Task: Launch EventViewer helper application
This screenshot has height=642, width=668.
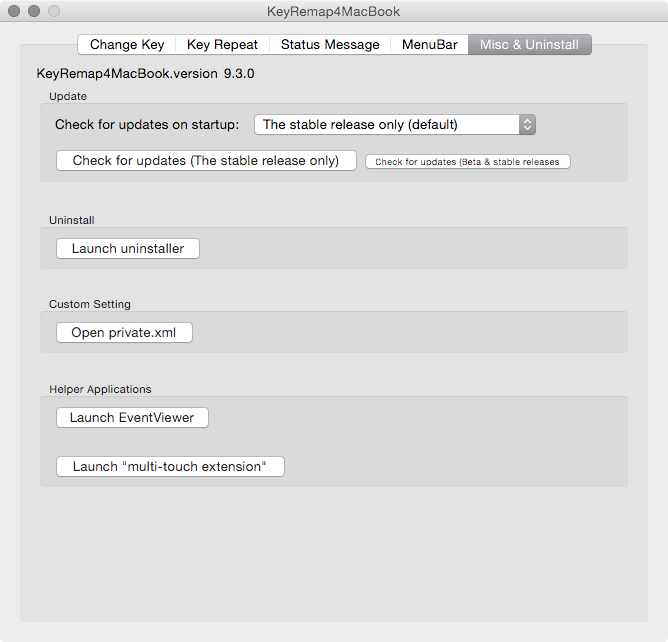Action: pyautogui.click(x=132, y=418)
